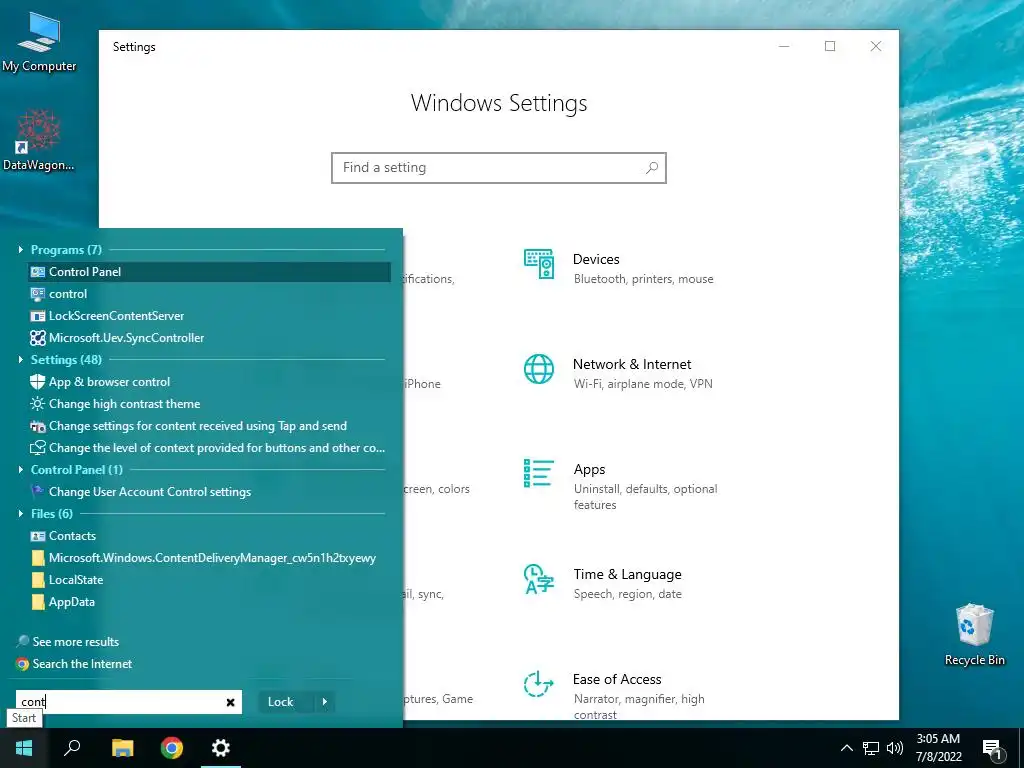Open File Explorer from taskbar
This screenshot has height=768, width=1024.
coord(122,748)
